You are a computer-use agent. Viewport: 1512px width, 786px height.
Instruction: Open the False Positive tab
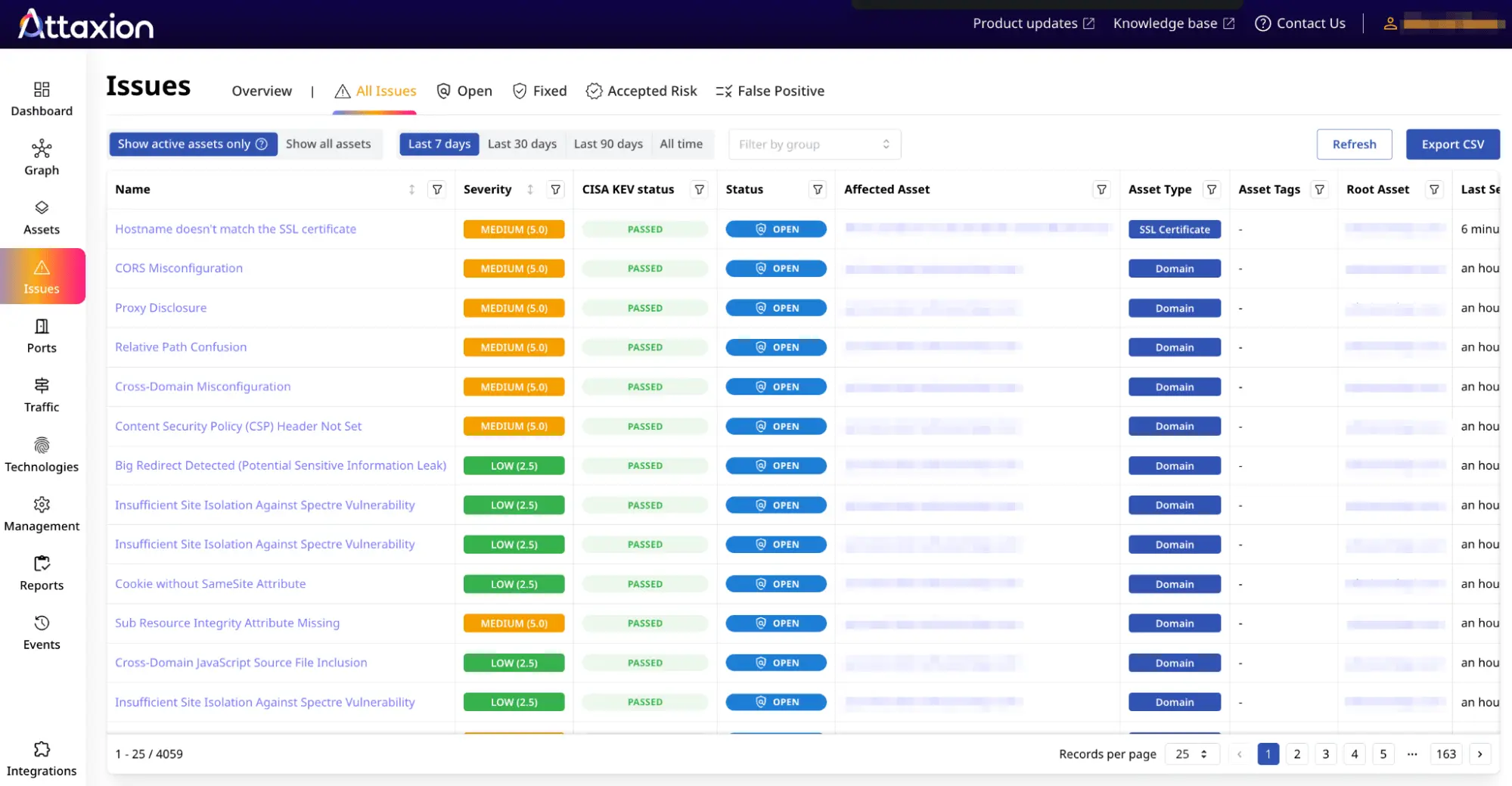tap(770, 91)
